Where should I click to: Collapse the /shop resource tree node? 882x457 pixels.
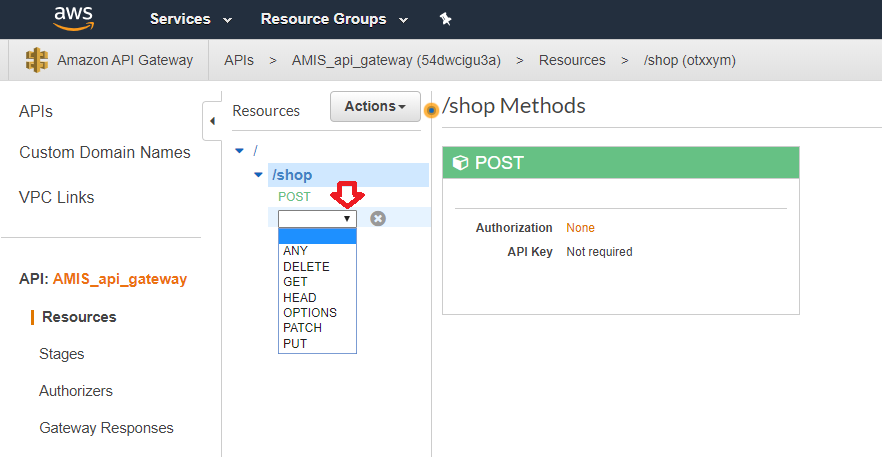coord(258,175)
